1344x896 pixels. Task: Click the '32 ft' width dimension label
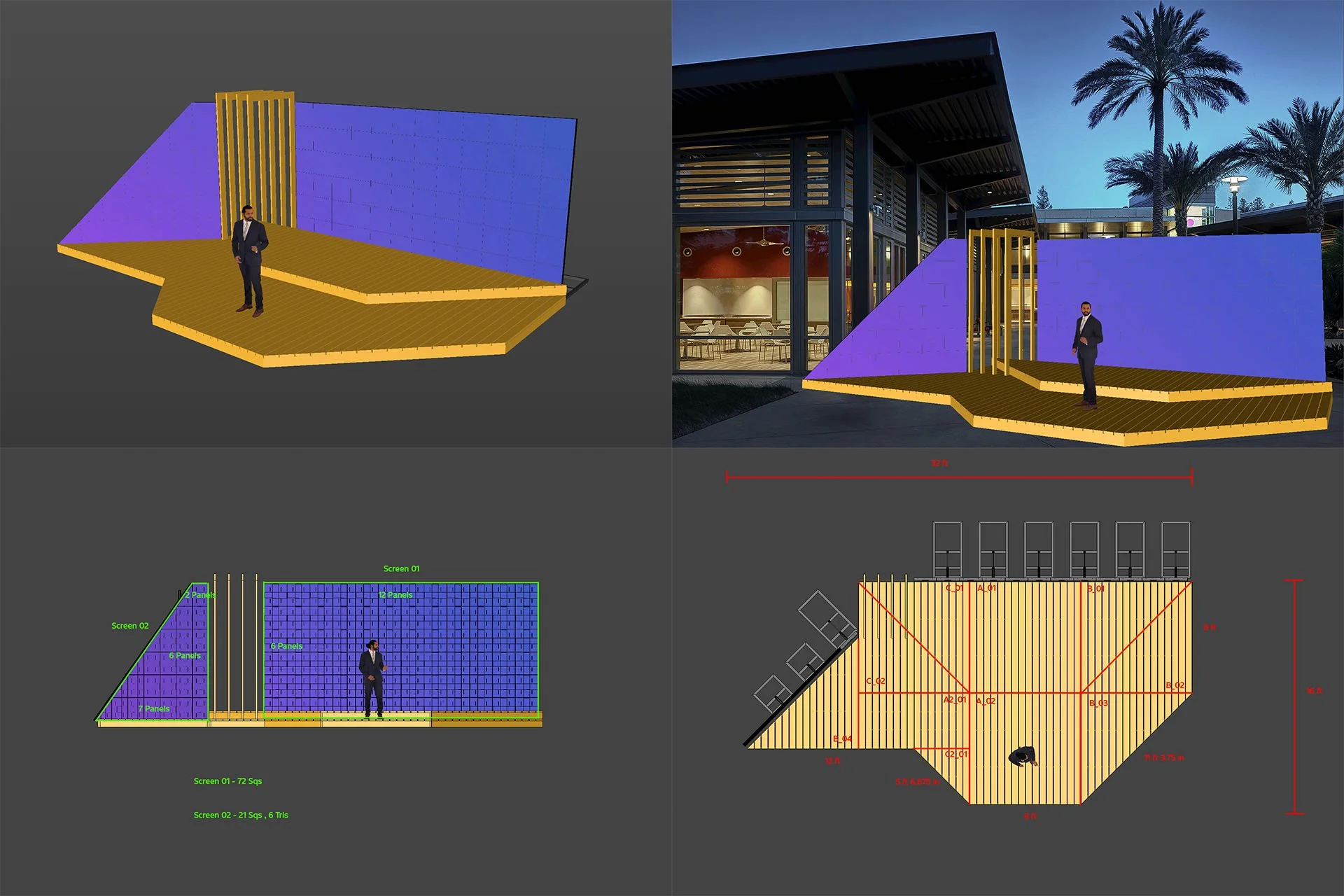coord(939,463)
